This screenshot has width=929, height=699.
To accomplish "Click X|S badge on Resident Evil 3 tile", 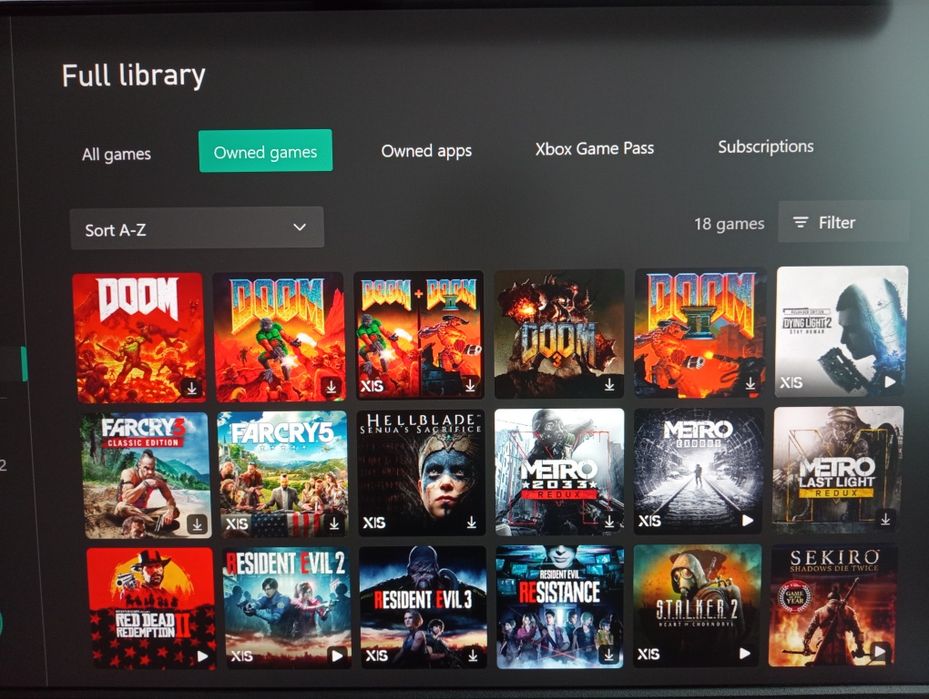I will click(x=377, y=655).
